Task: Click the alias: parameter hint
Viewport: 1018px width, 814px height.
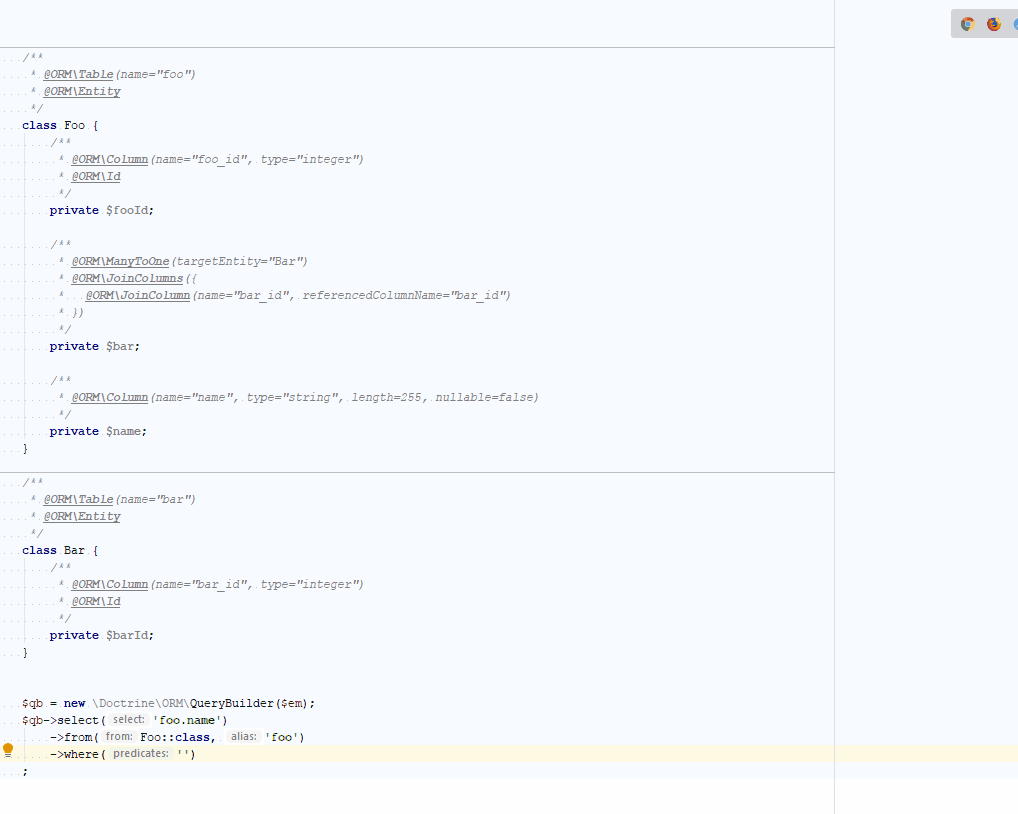Action: (x=244, y=737)
